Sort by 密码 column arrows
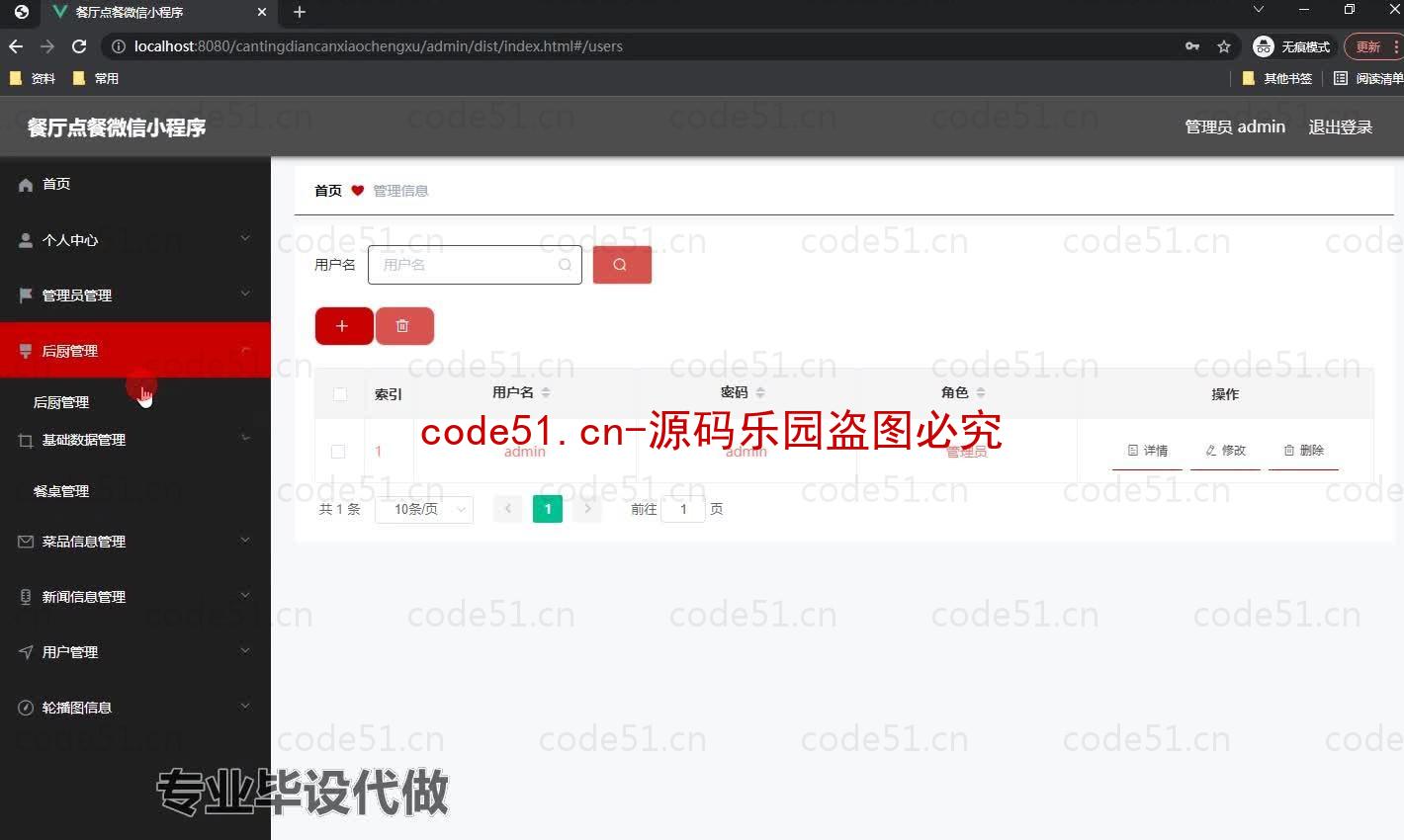1404x840 pixels. point(760,393)
